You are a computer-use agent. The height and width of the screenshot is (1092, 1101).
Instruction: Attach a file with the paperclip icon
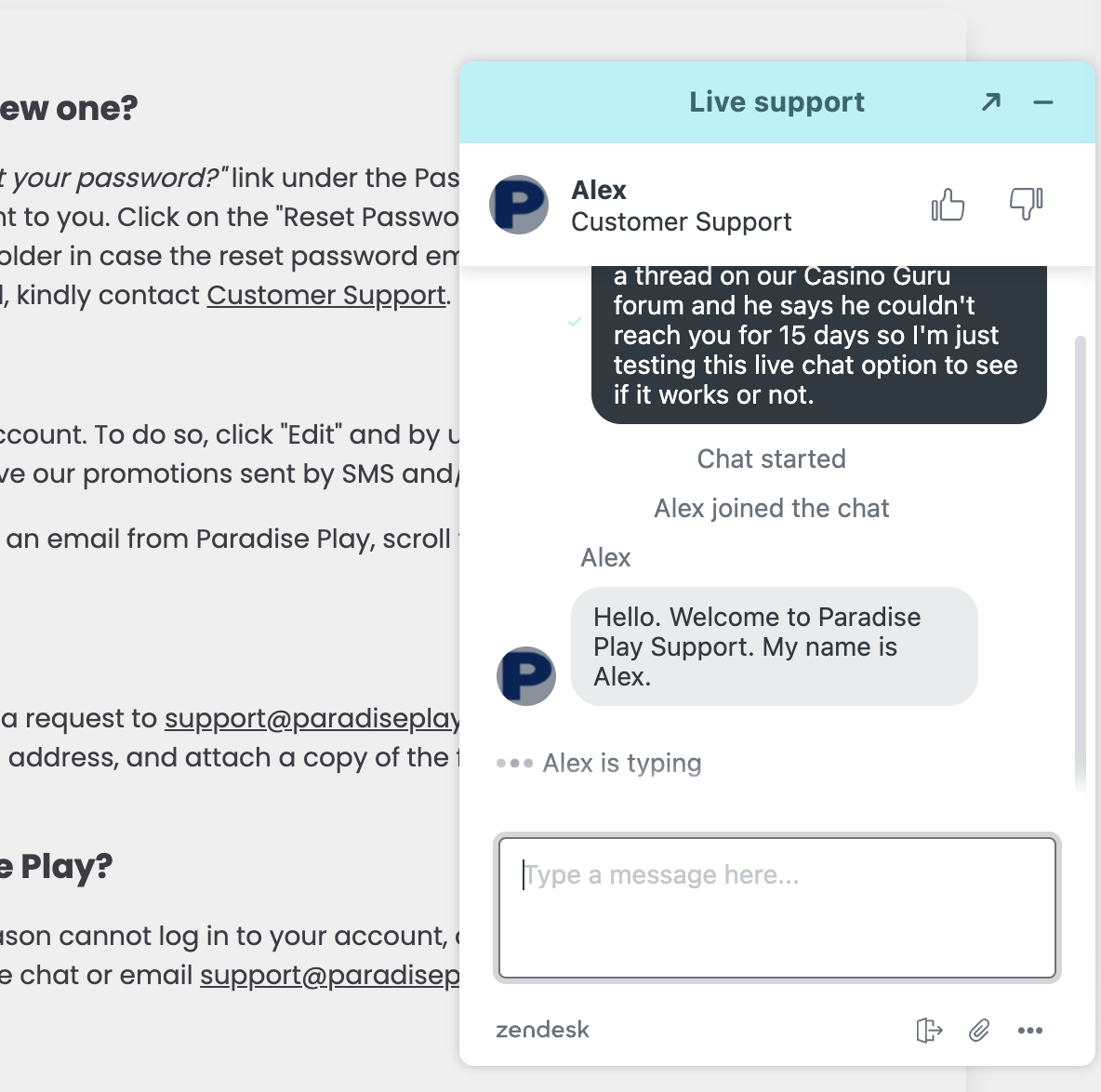pyautogui.click(x=979, y=1030)
